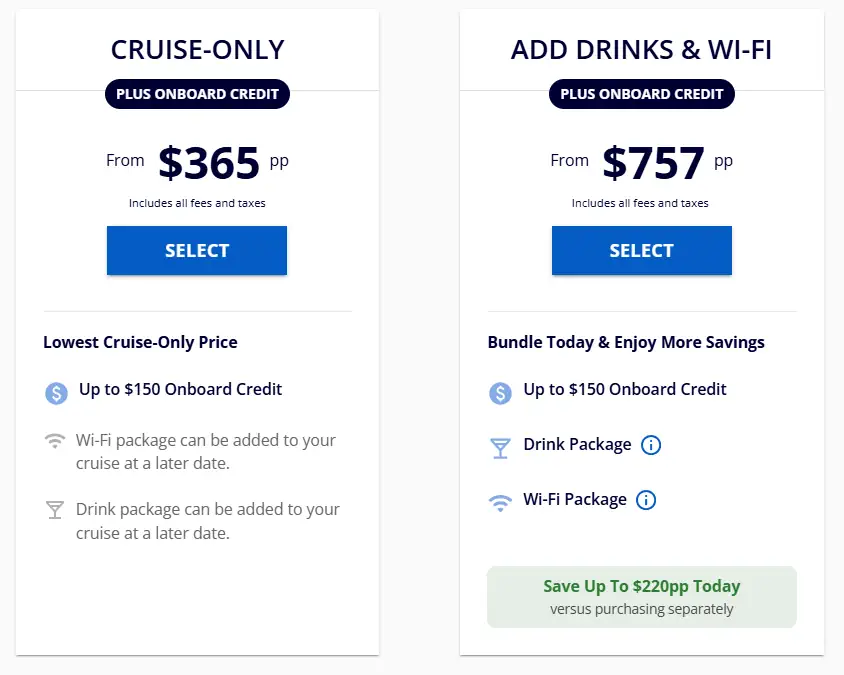Click the blue Wi-Fi Package icon
The image size is (844, 675).
point(500,502)
